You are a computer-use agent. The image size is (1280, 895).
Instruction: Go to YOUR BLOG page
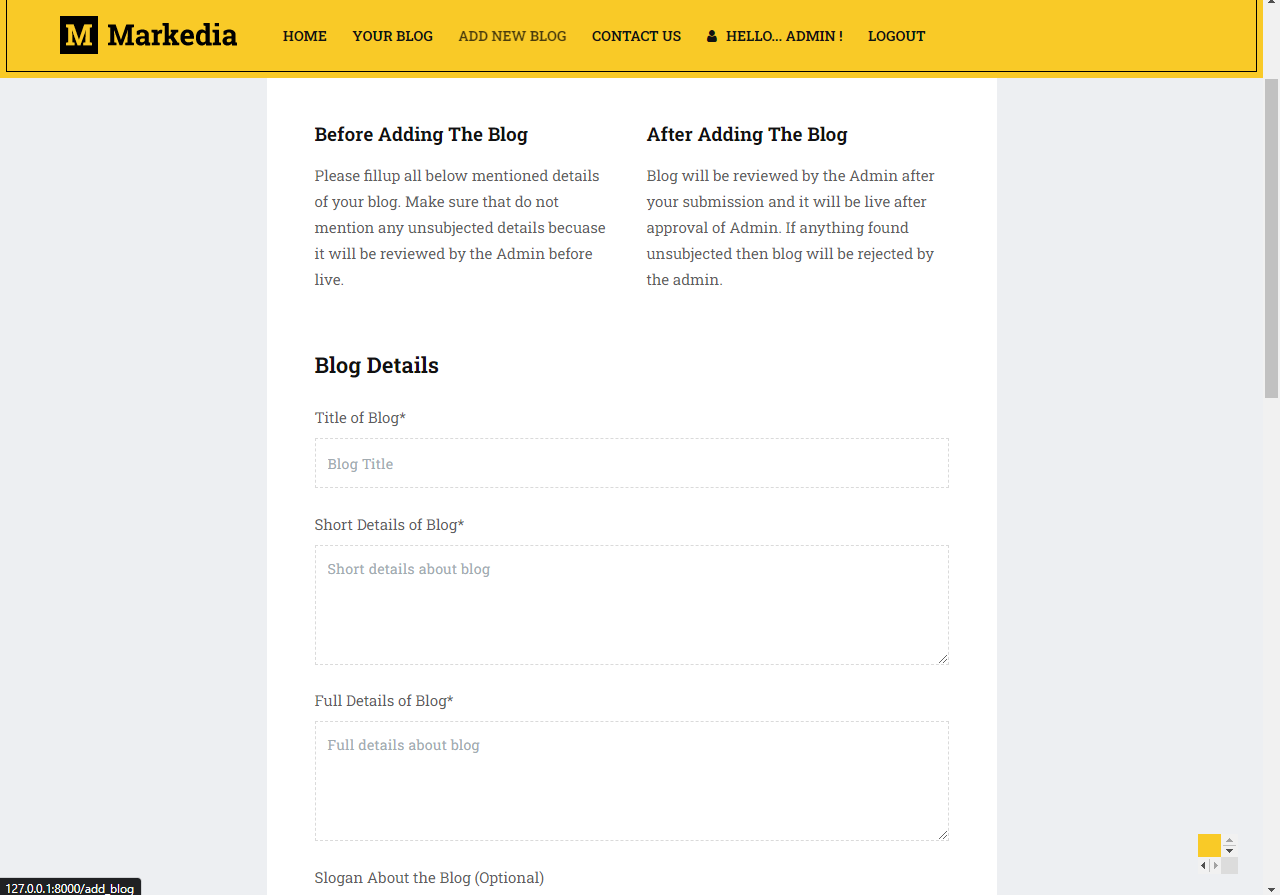(392, 36)
